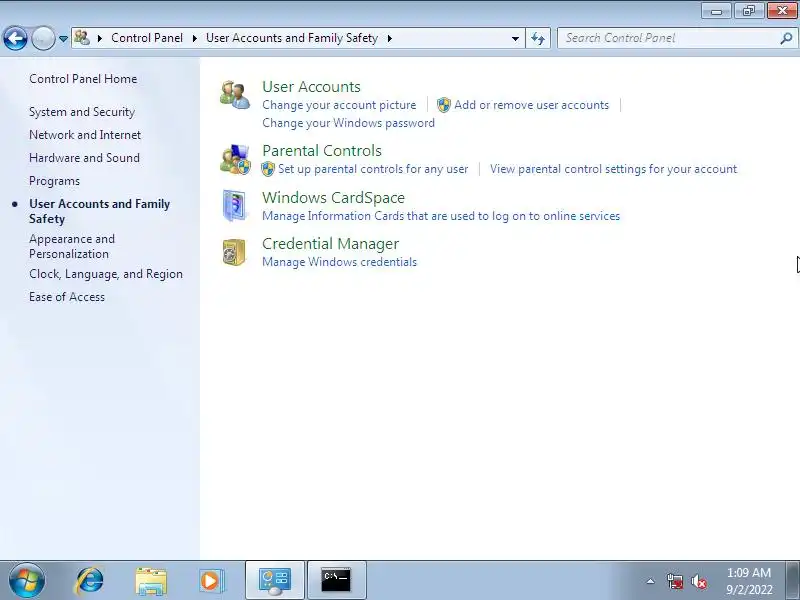The height and width of the screenshot is (600, 800).
Task: Minimize the Control Panel window
Action: [x=716, y=10]
